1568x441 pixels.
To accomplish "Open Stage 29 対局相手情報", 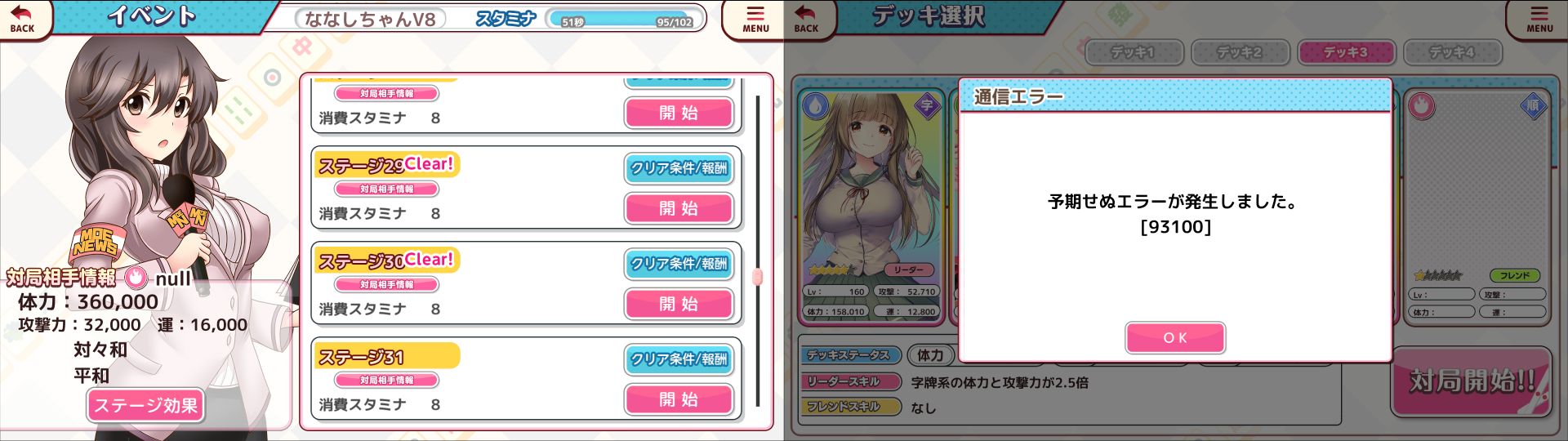I will (x=387, y=189).
